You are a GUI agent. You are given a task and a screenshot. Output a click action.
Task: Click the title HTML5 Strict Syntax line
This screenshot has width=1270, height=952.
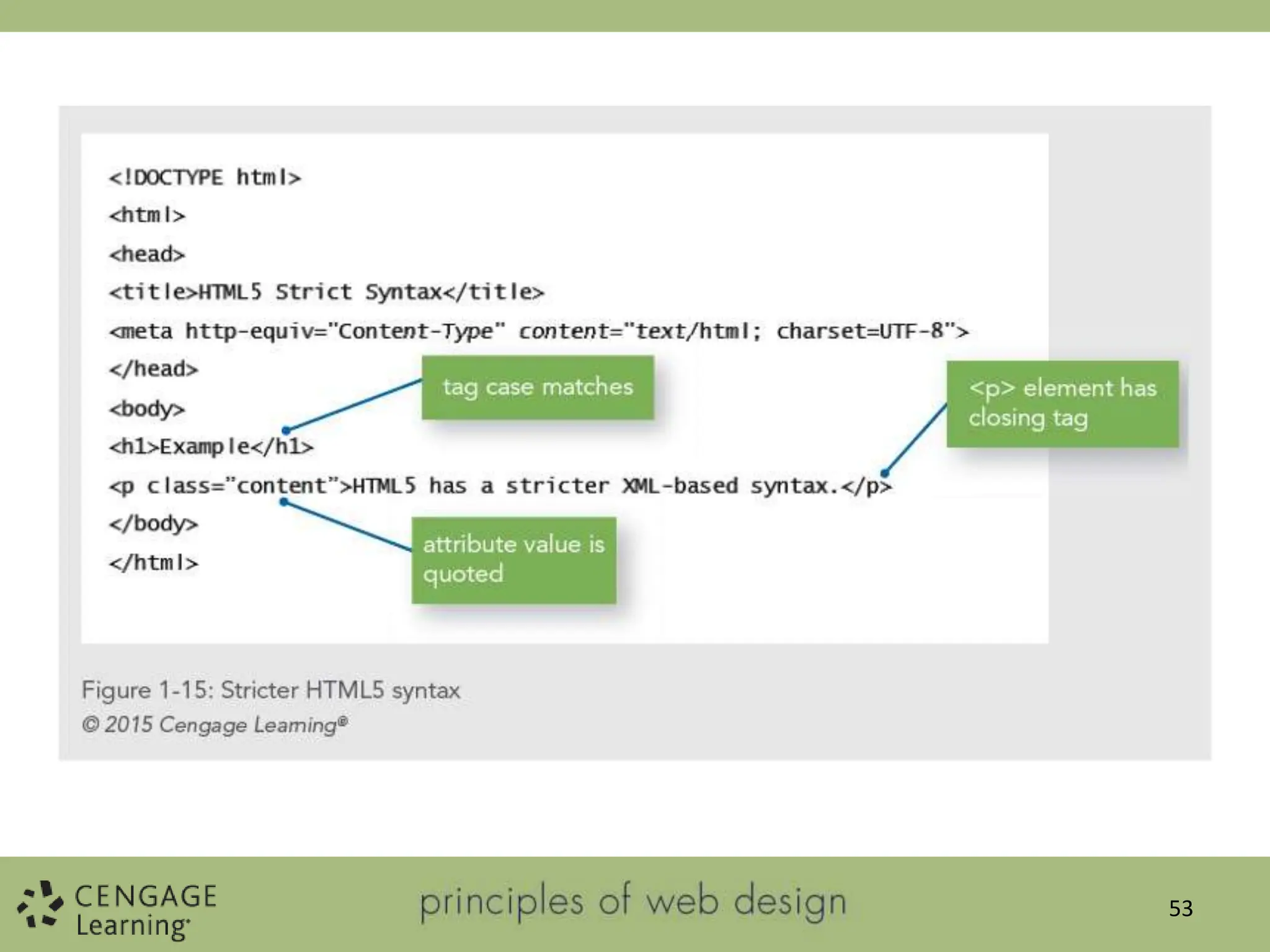pyautogui.click(x=326, y=292)
